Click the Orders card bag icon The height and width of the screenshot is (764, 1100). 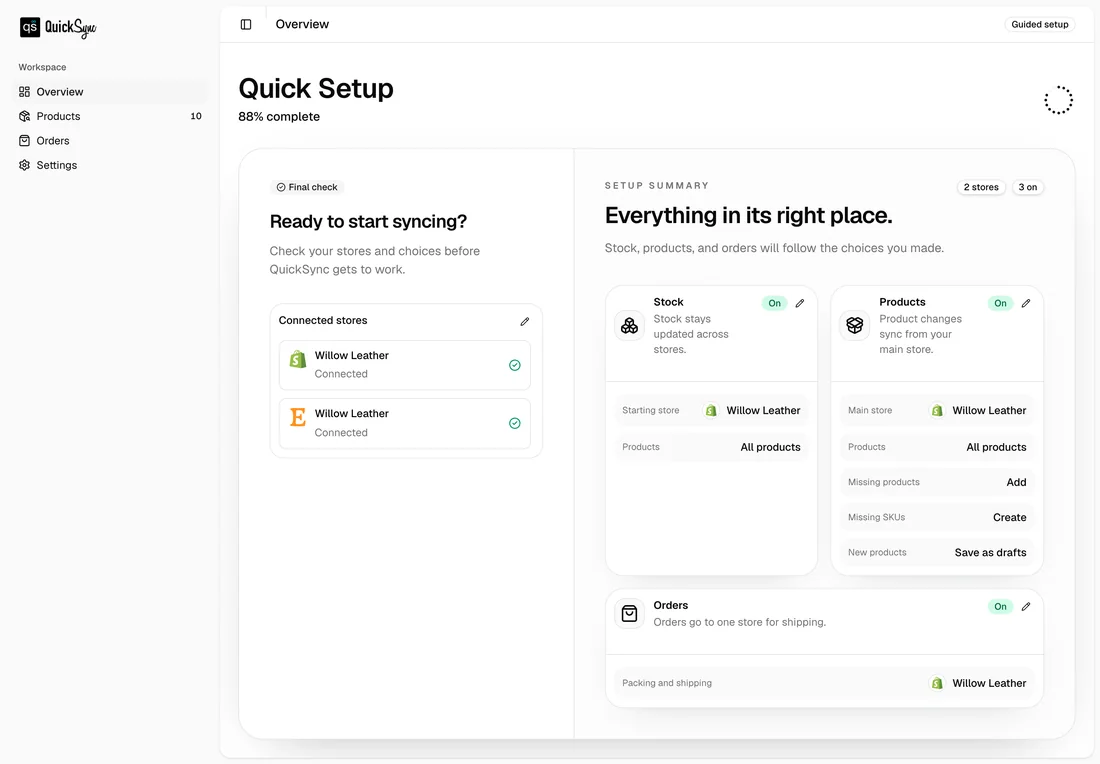tap(629, 613)
